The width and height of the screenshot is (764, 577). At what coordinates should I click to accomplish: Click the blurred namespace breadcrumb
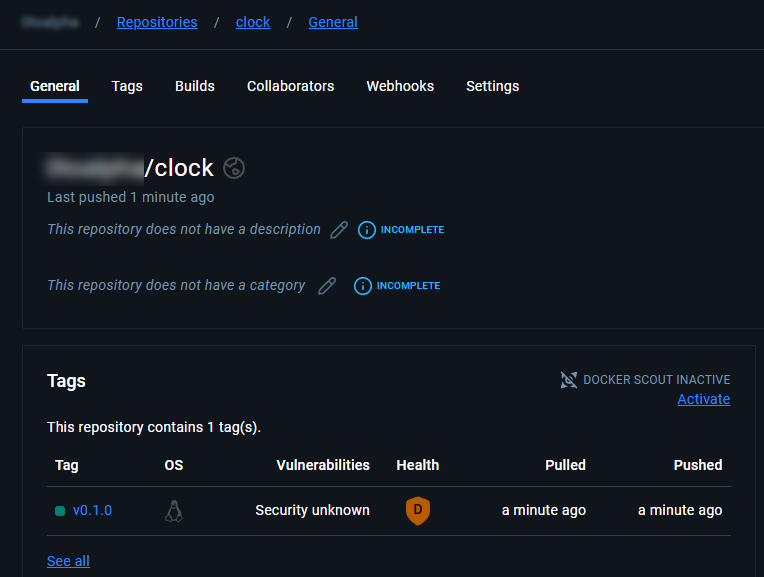point(50,22)
